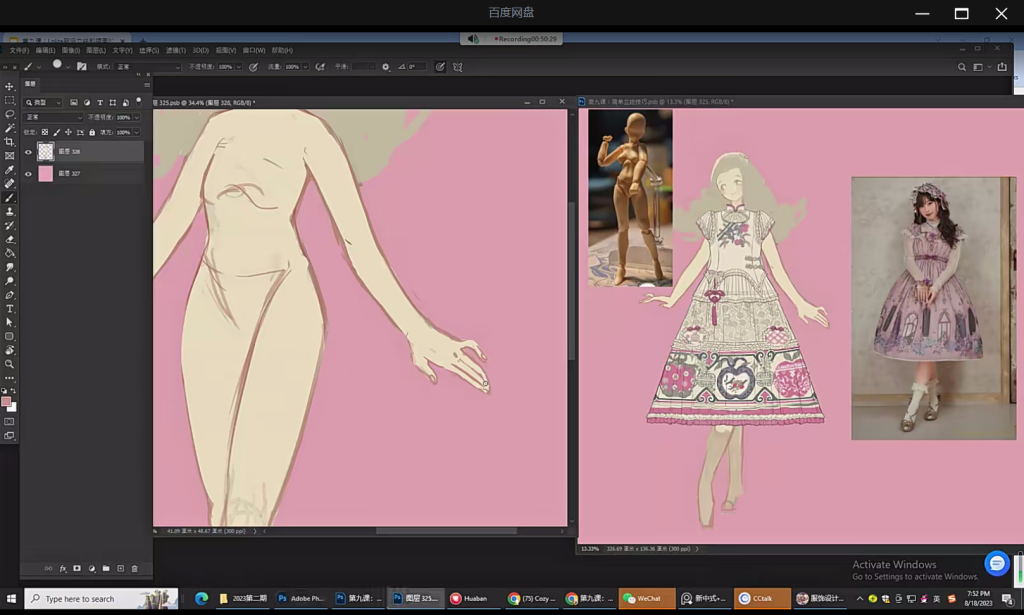The width and height of the screenshot is (1024, 615).
Task: Select the Crop tool
Action: point(10,142)
